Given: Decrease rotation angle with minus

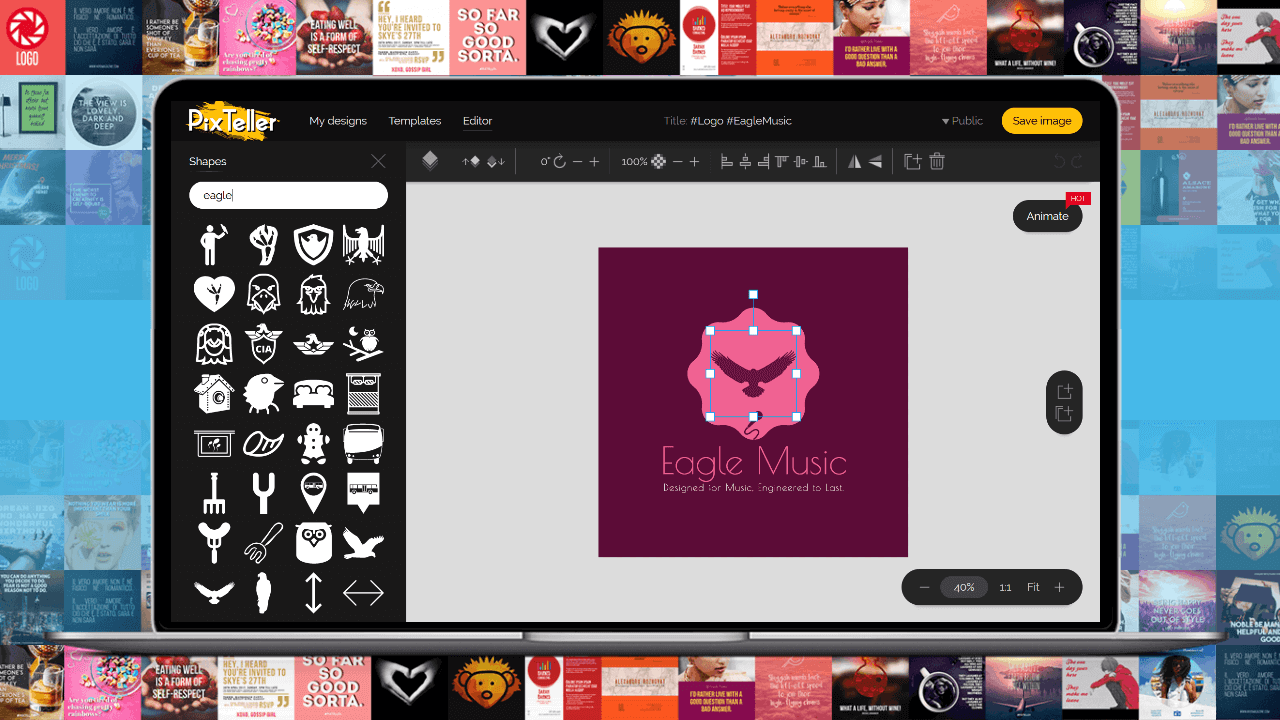Looking at the screenshot, I should point(577,161).
